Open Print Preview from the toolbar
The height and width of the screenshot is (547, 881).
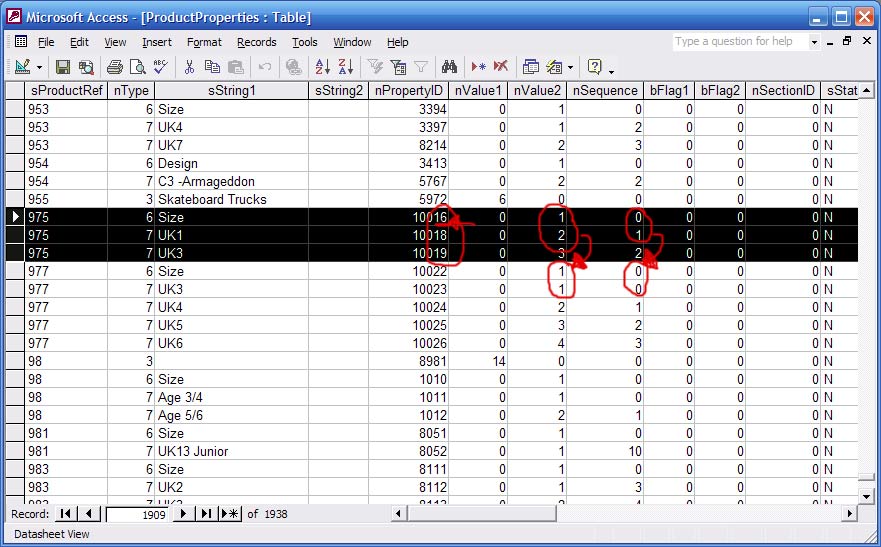click(137, 67)
